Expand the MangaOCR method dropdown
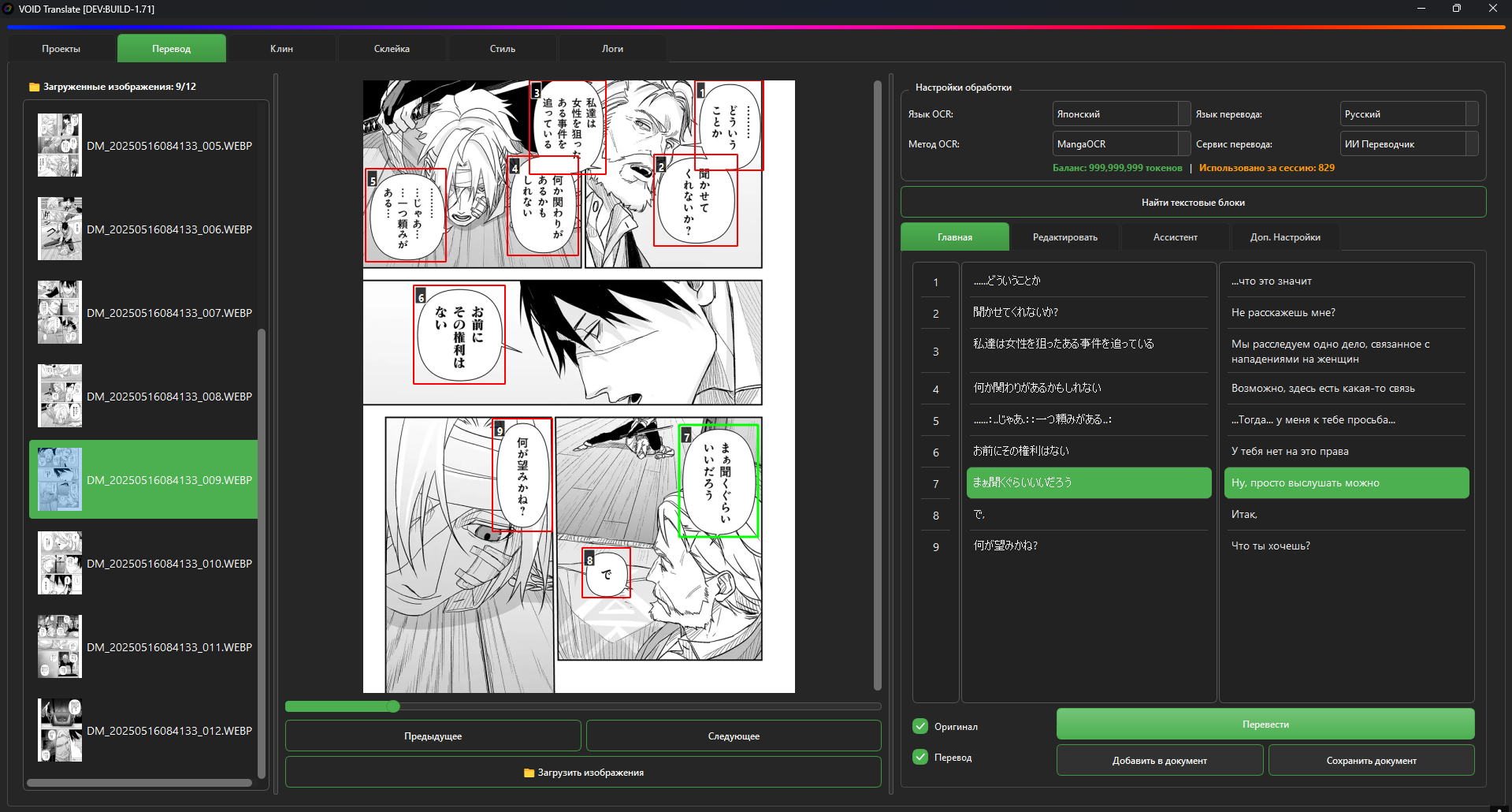The image size is (1512, 812). click(1120, 144)
